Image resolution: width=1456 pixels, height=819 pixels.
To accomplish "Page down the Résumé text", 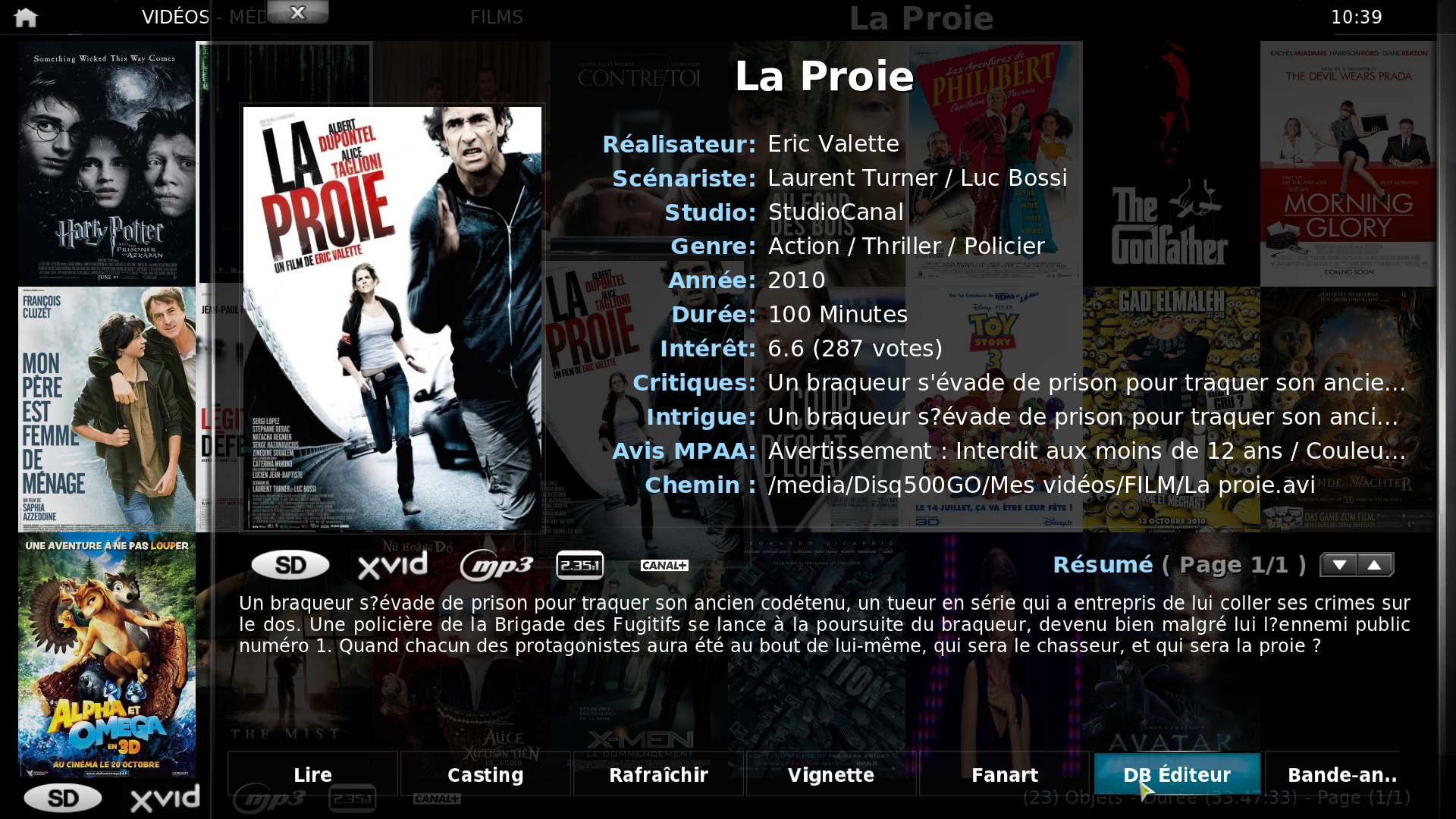I will point(1339,565).
